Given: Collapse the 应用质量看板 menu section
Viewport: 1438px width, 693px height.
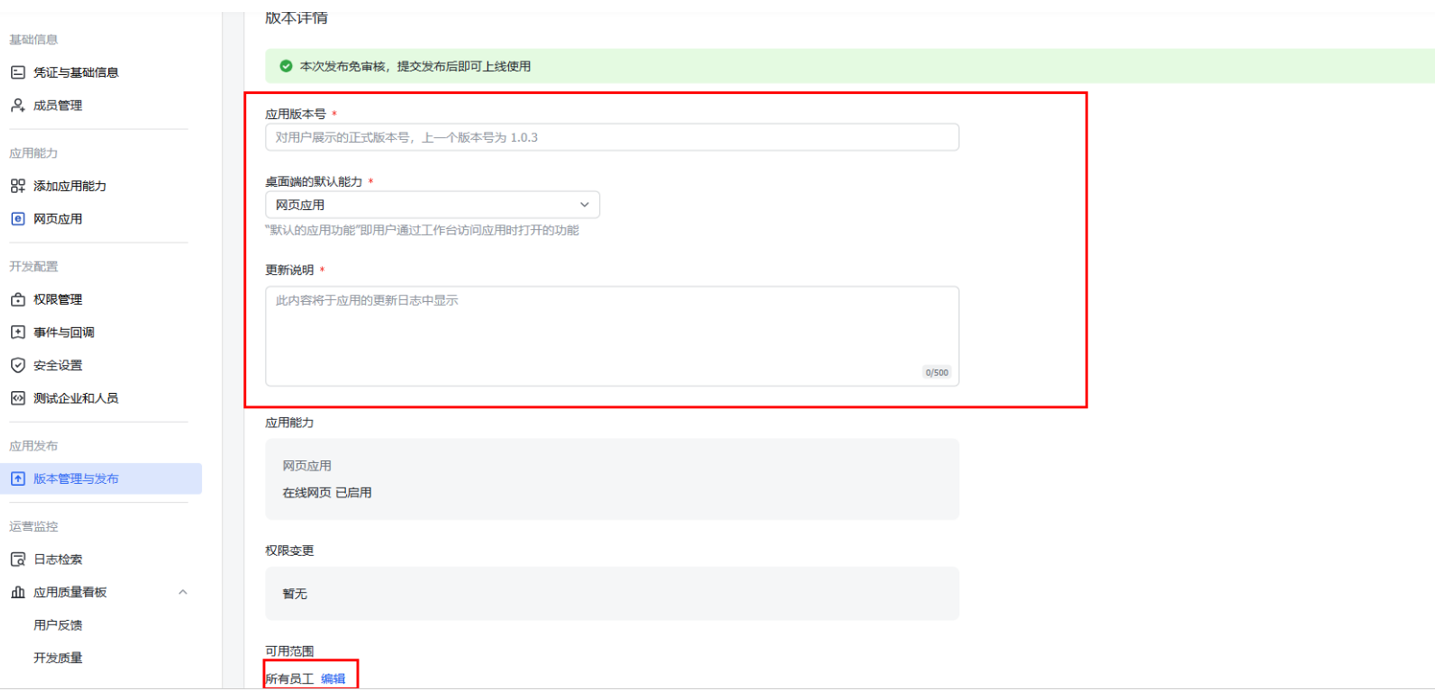Looking at the screenshot, I should [182, 592].
